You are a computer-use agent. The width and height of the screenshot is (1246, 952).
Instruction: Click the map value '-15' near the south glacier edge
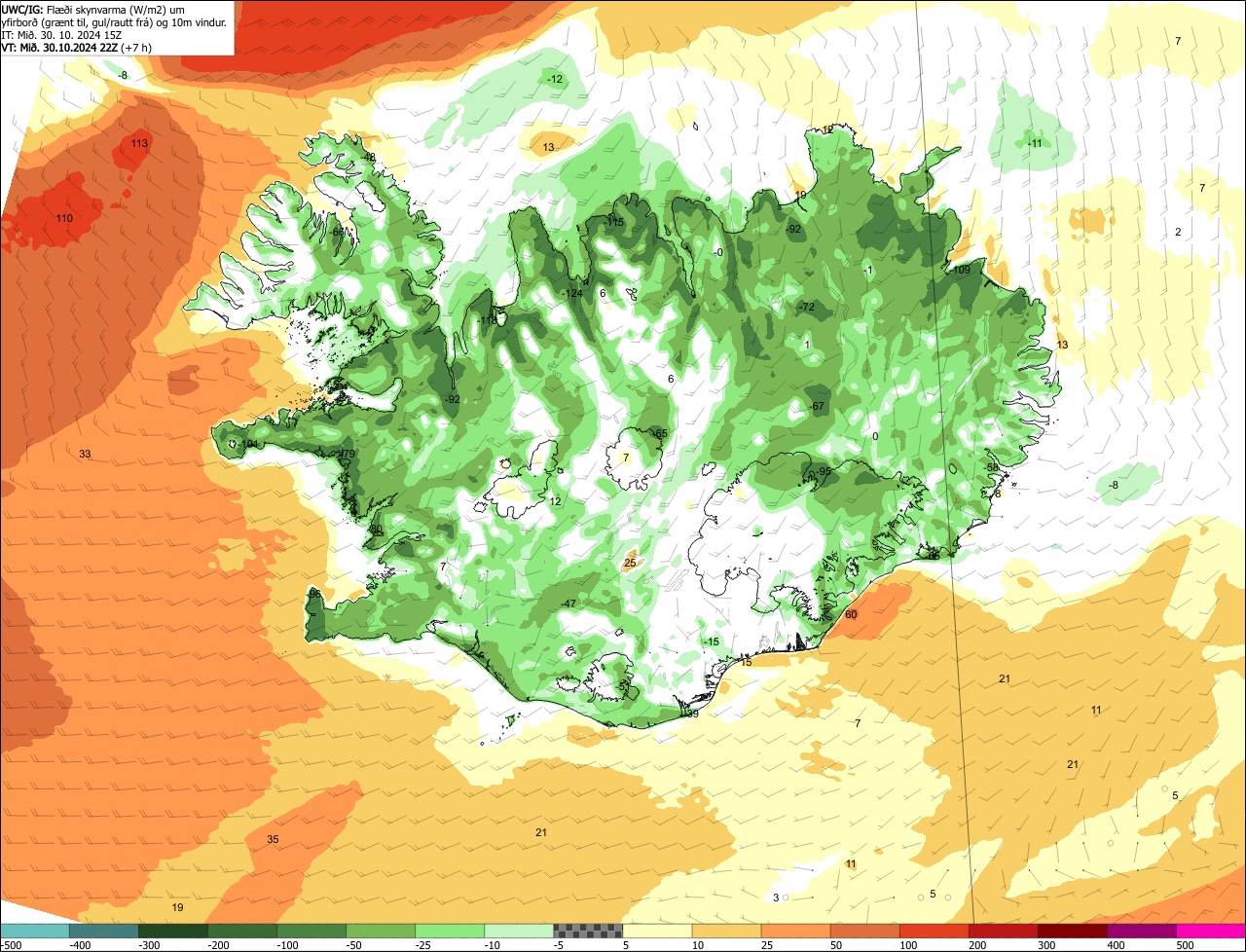(x=712, y=642)
